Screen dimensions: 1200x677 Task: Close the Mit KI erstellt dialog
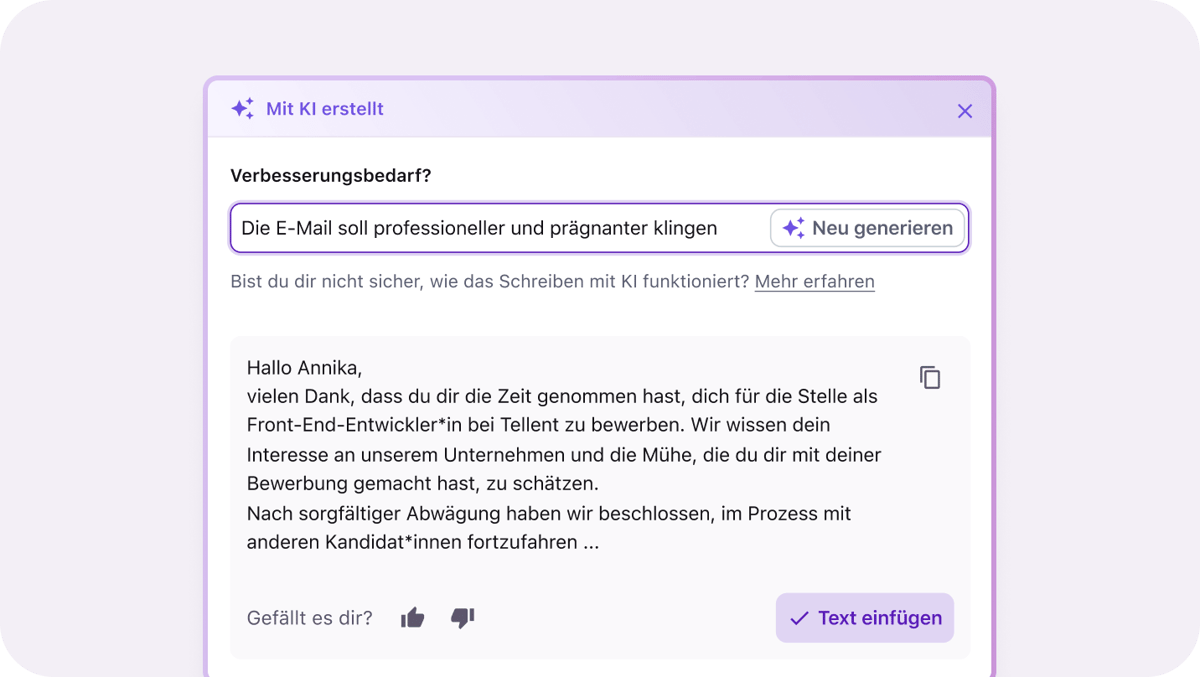[964, 111]
